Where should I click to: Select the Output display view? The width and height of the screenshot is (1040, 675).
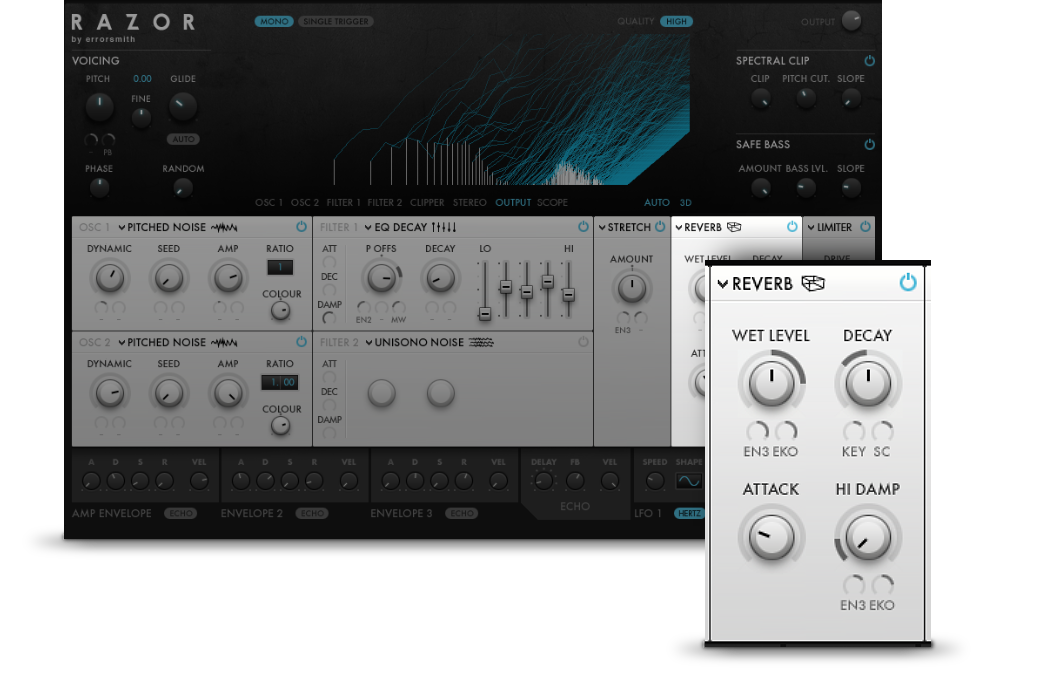tap(513, 203)
